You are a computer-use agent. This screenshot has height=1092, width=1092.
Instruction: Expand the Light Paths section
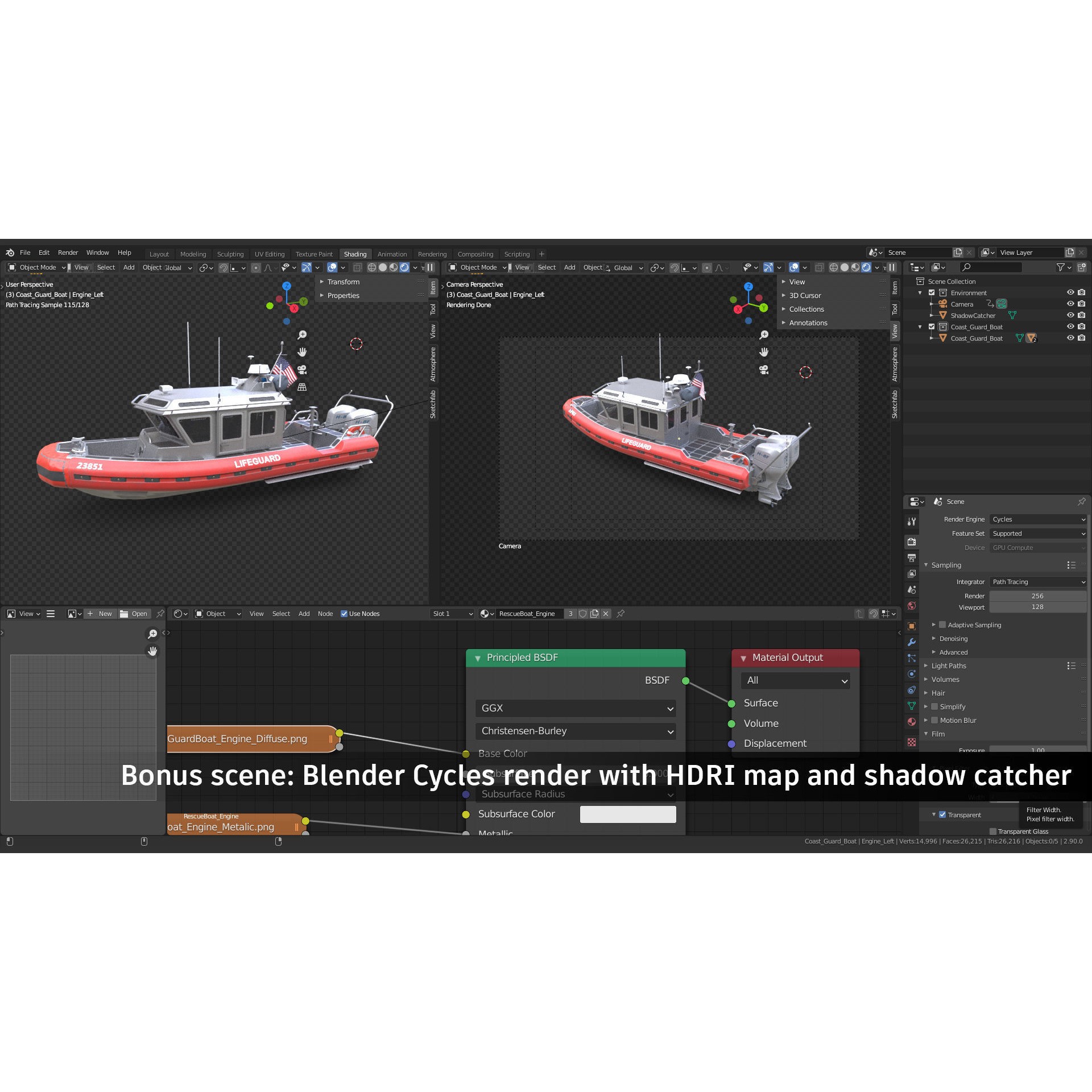click(x=949, y=665)
